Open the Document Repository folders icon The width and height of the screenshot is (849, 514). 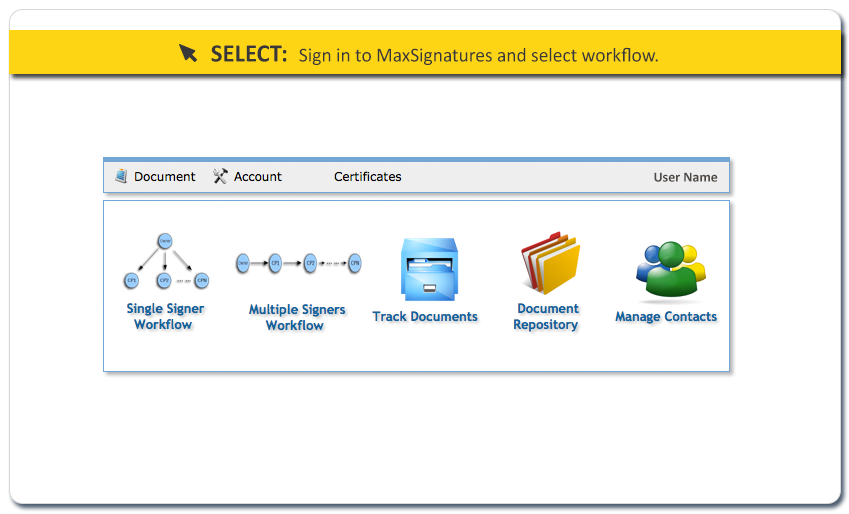tap(550, 263)
